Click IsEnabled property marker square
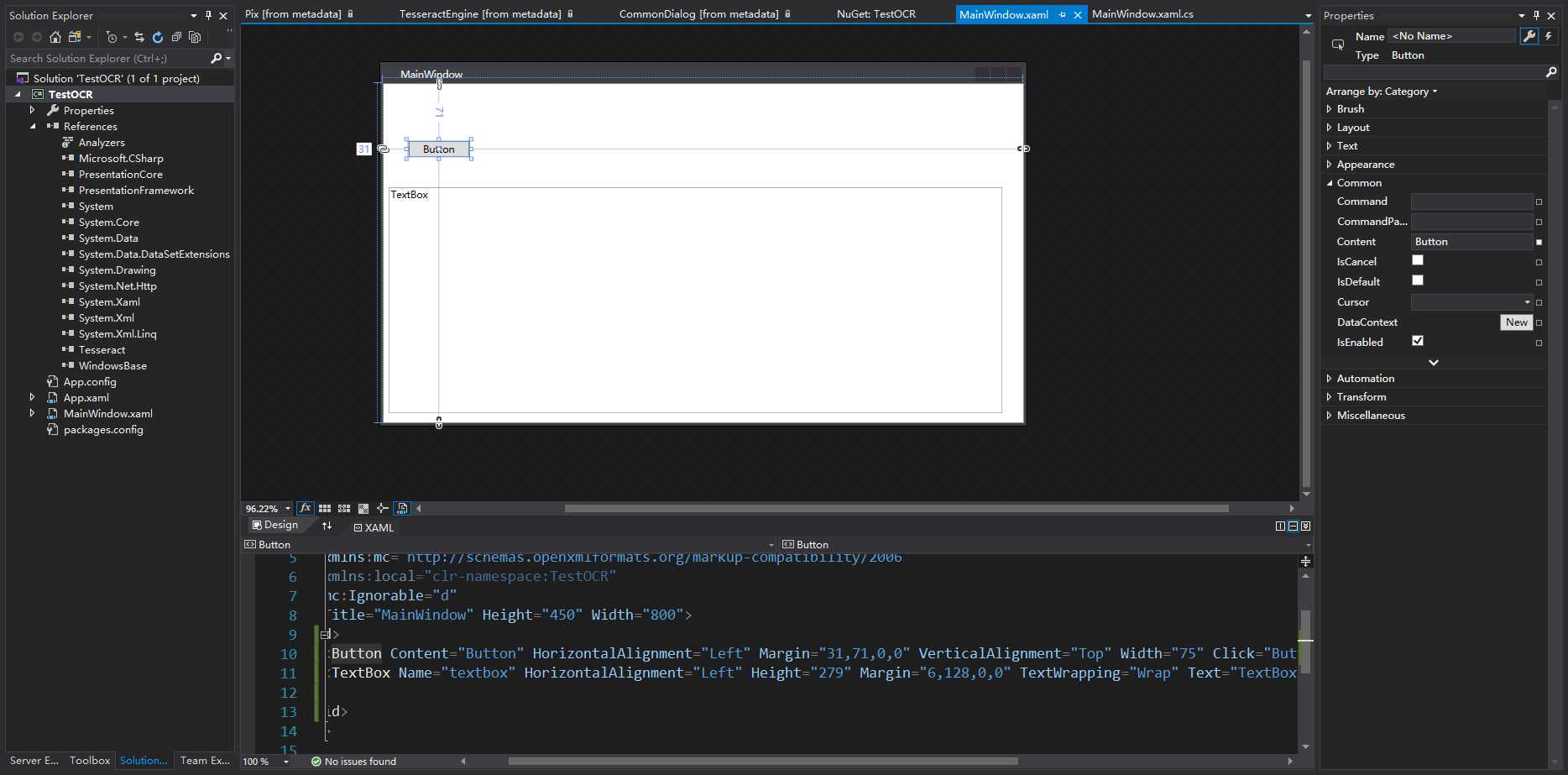1568x775 pixels. coord(1539,343)
